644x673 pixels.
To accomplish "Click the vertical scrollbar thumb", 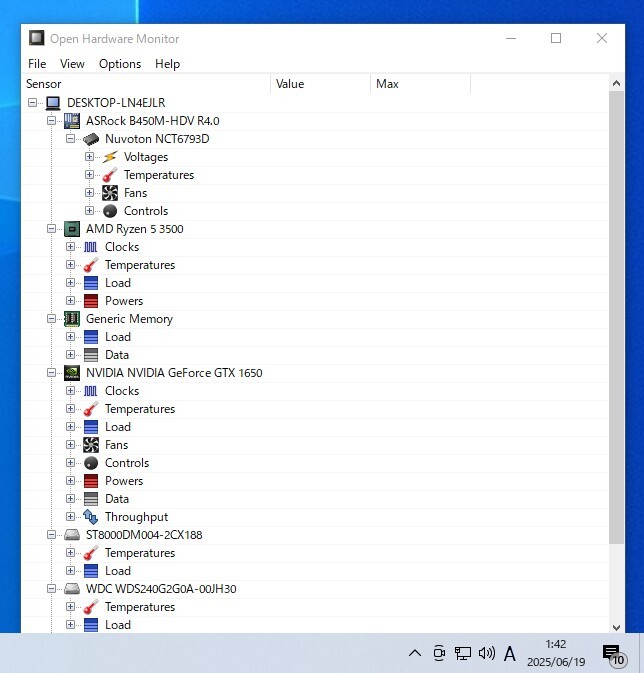I will [x=617, y=318].
